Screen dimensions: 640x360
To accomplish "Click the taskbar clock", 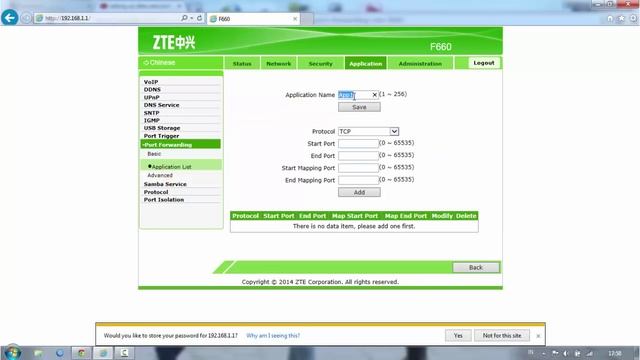I will click(615, 353).
